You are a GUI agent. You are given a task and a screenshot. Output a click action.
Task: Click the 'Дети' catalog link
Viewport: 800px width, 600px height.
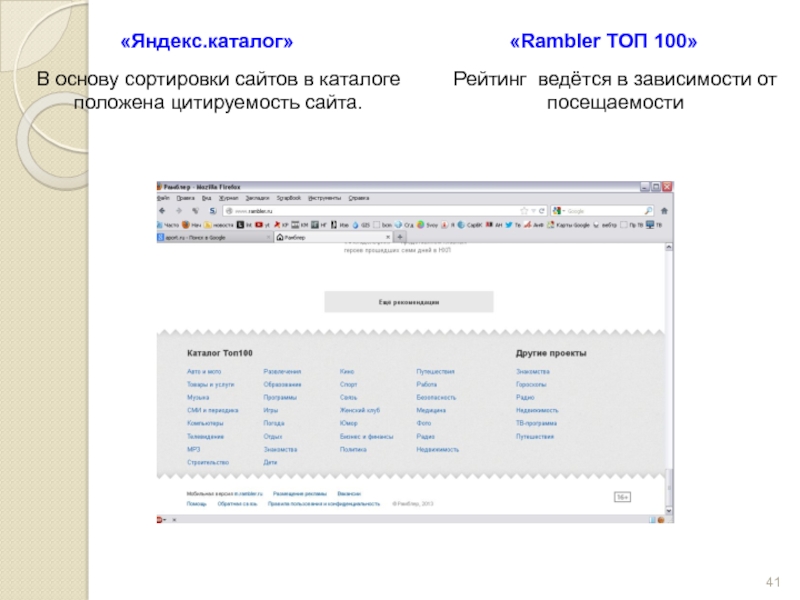[270, 462]
